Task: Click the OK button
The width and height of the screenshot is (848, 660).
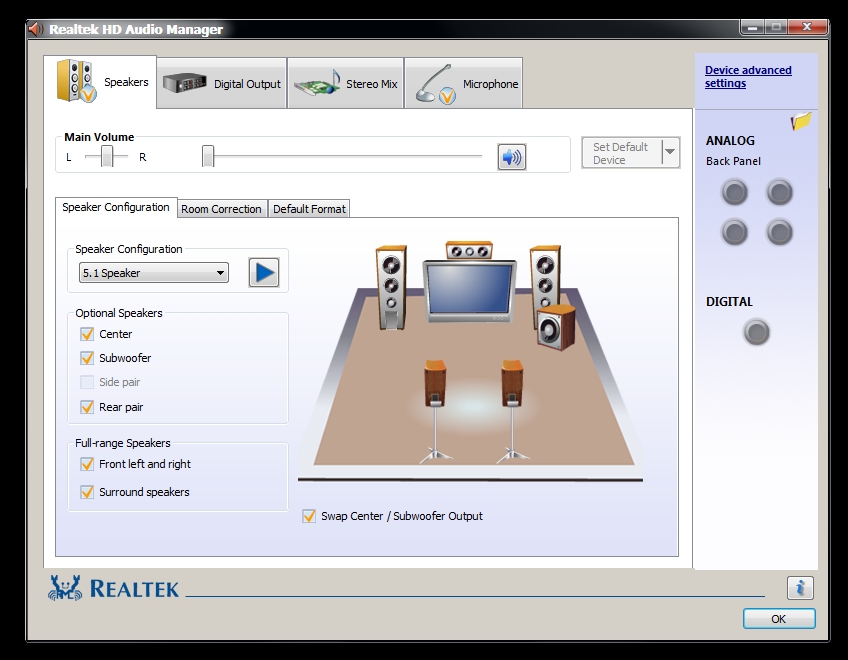Action: point(779,618)
